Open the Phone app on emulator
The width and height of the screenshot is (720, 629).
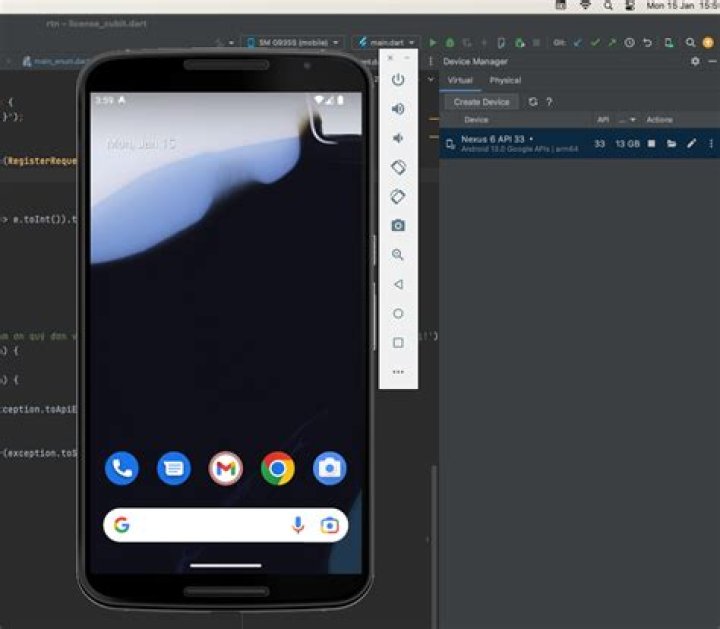click(x=122, y=468)
